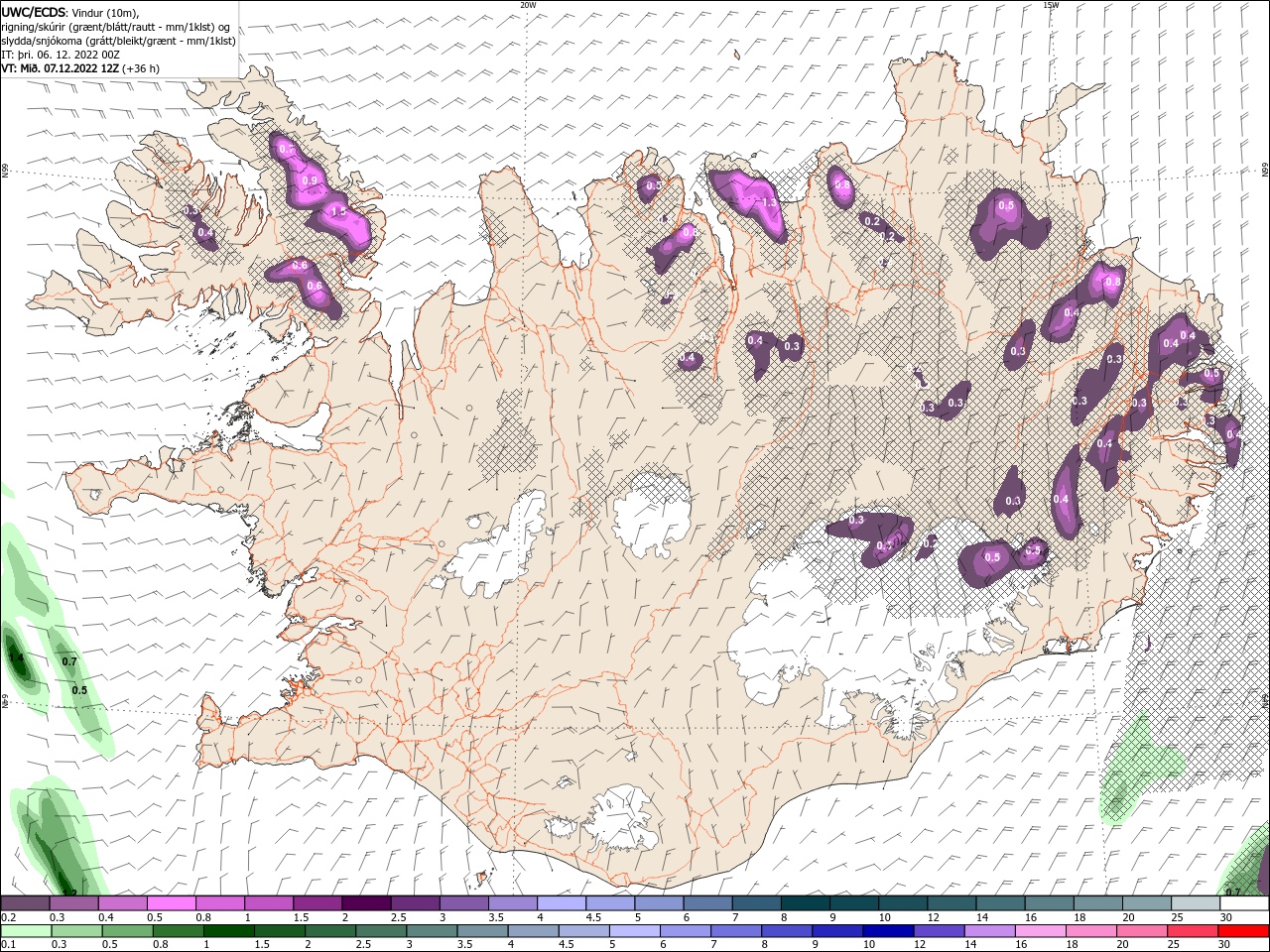Image resolution: width=1270 pixels, height=952 pixels.
Task: Click the 1.3 snowfall value on the north coast
Action: [x=768, y=202]
